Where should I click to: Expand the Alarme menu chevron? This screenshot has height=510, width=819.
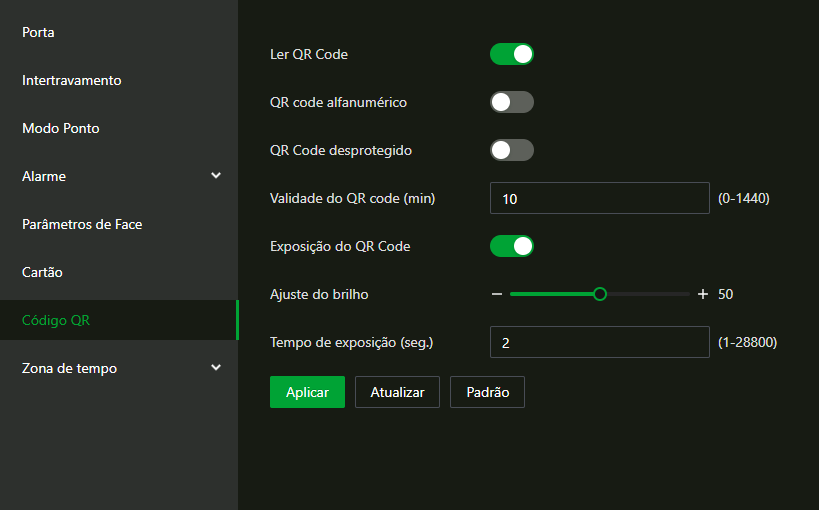click(x=216, y=176)
